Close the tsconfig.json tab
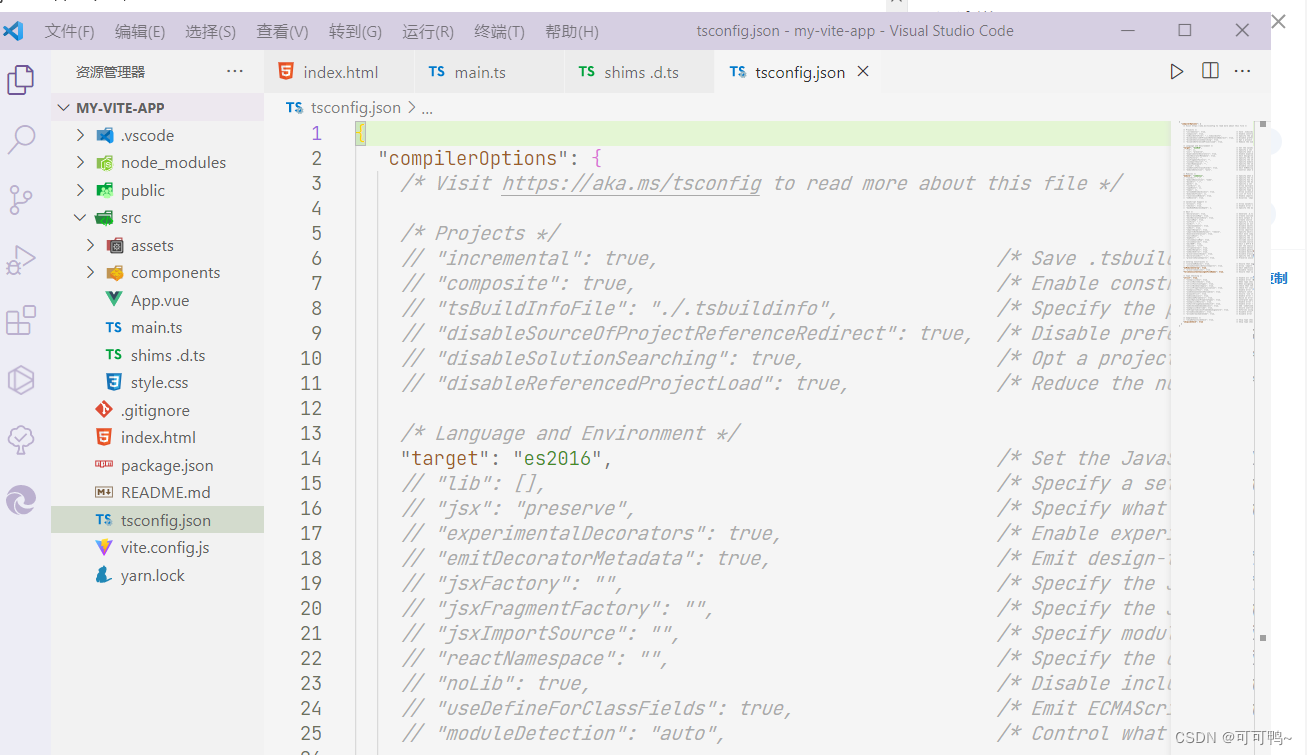 (x=863, y=71)
